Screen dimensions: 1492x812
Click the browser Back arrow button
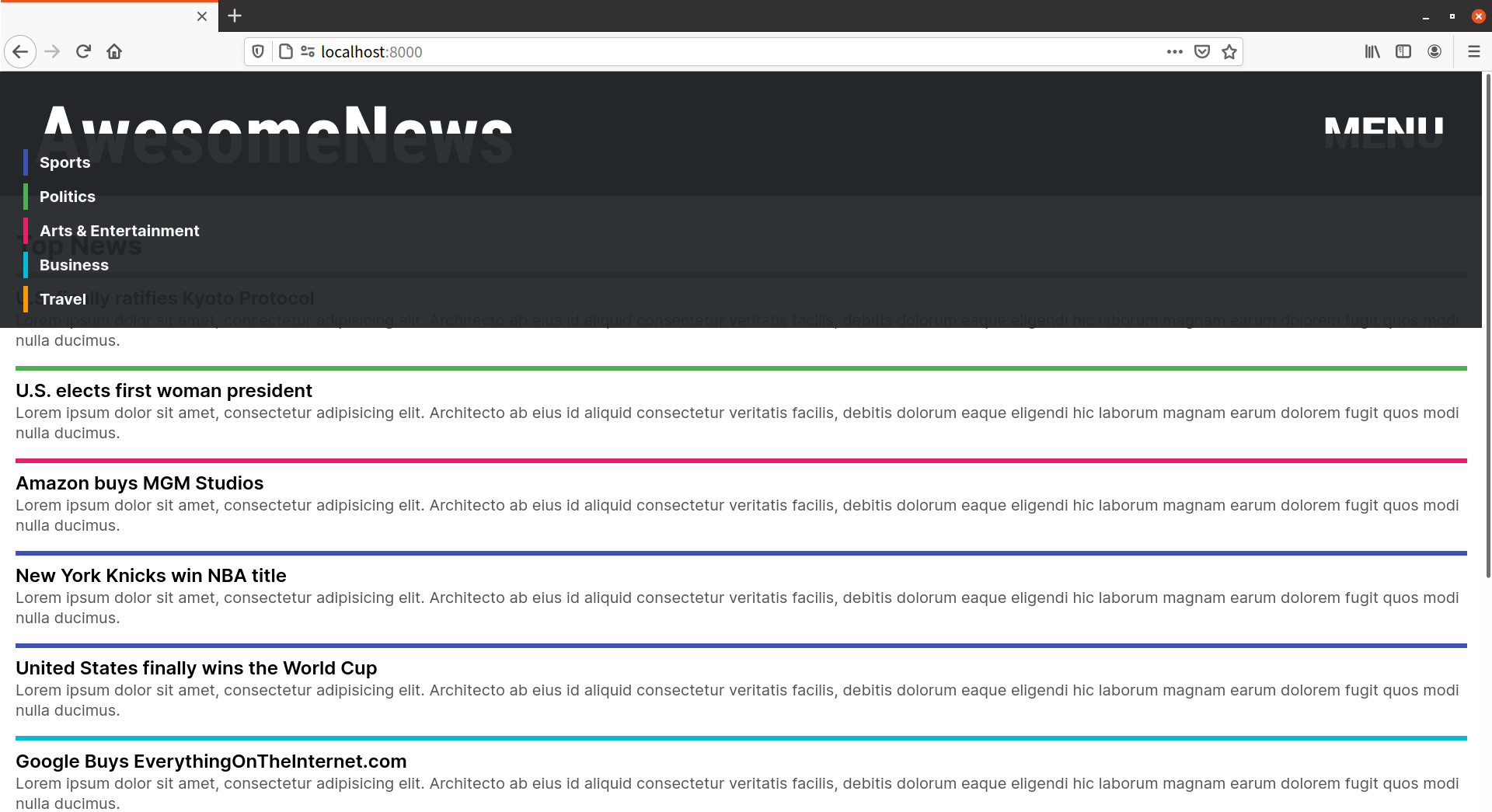[x=20, y=52]
